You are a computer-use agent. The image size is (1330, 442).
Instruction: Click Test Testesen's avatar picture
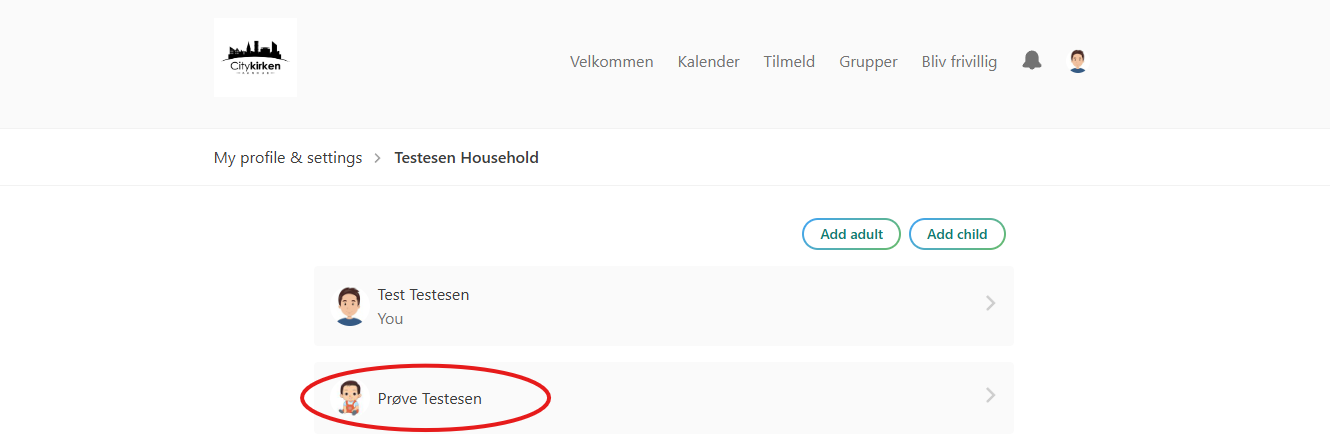(x=350, y=305)
